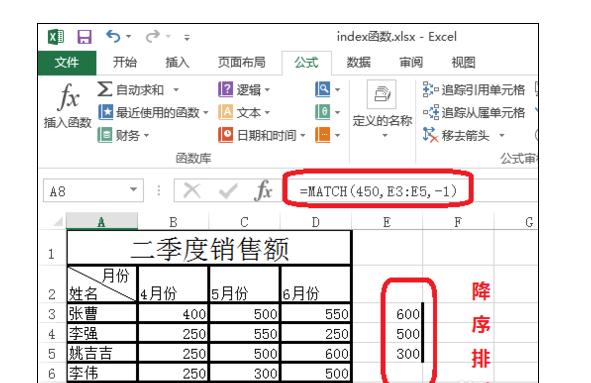Click the Save floppy disk icon
This screenshot has width=591, height=383.
(x=84, y=37)
